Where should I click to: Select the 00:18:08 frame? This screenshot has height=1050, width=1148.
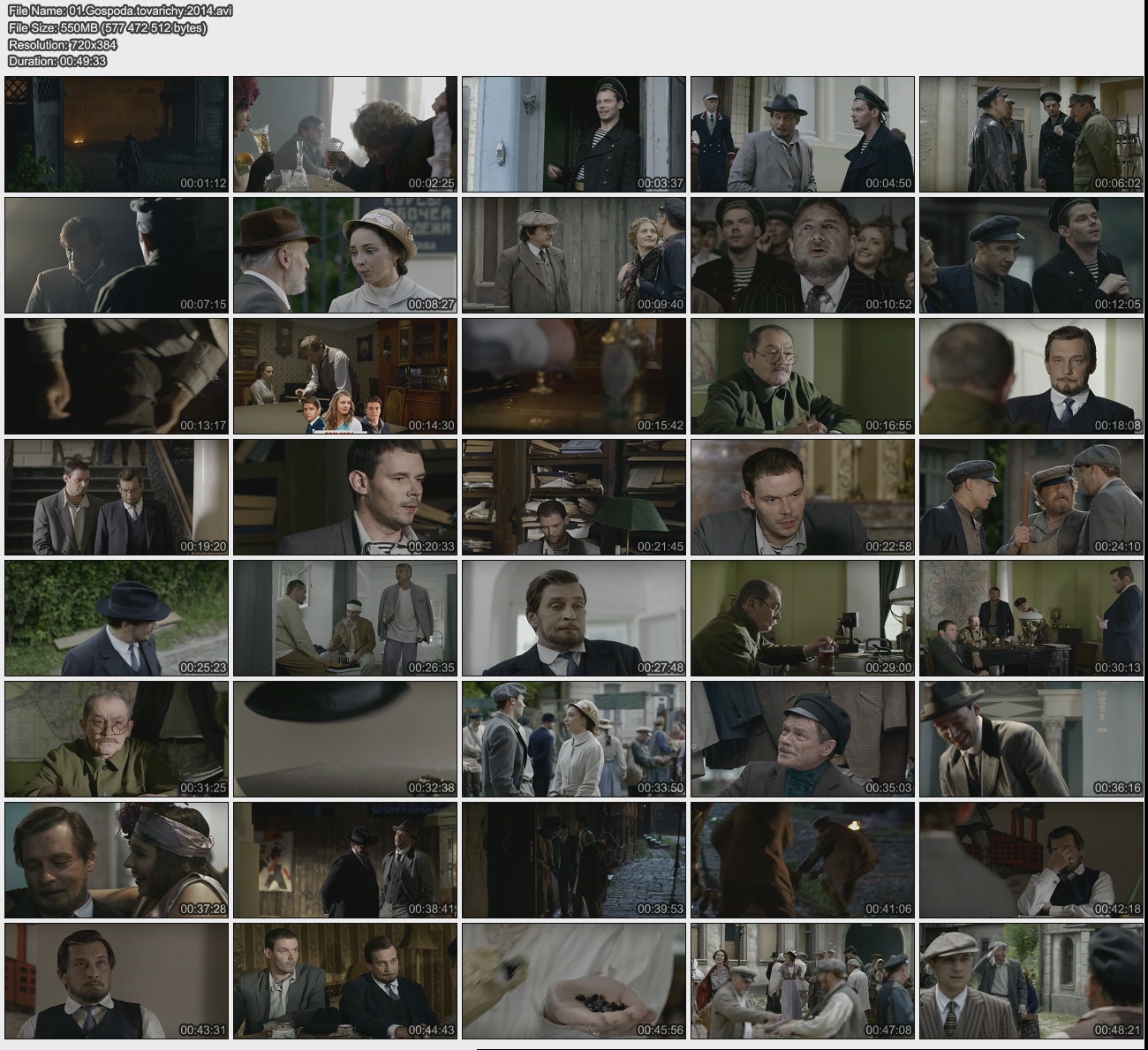(1031, 376)
